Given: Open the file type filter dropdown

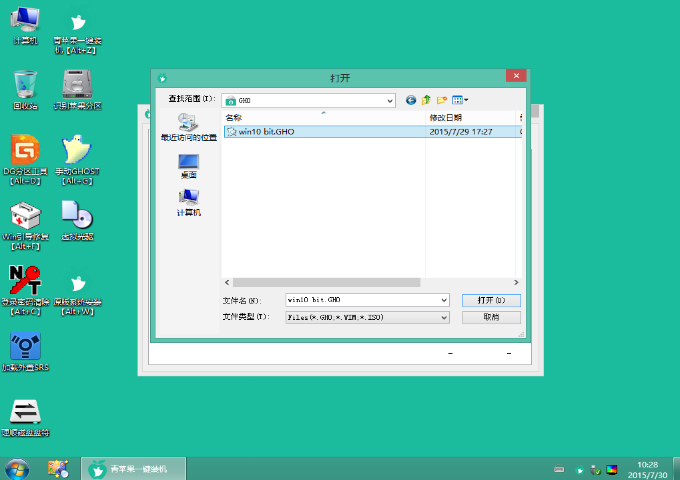Looking at the screenshot, I should coord(444,317).
